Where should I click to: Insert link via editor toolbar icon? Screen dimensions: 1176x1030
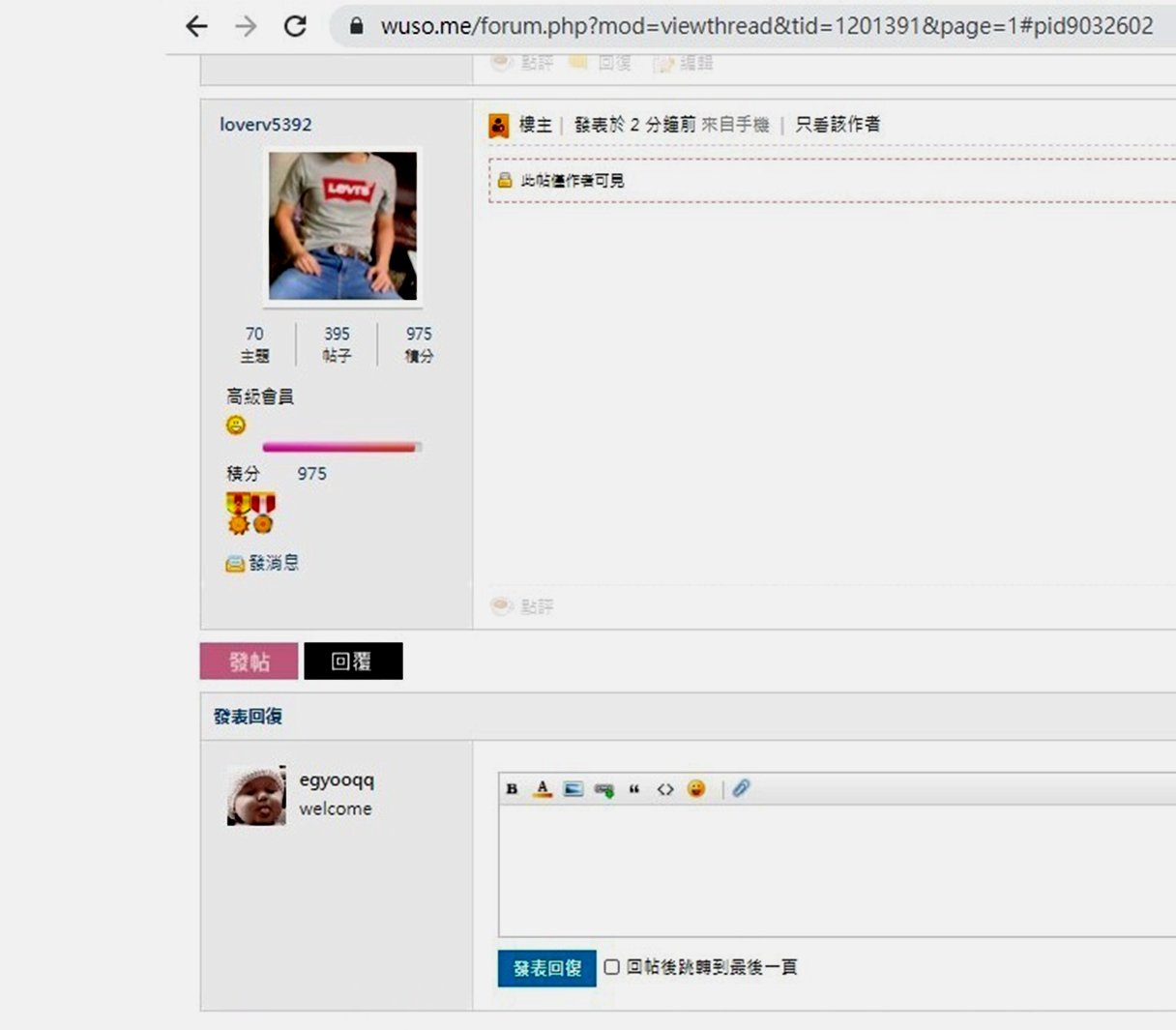pos(604,789)
